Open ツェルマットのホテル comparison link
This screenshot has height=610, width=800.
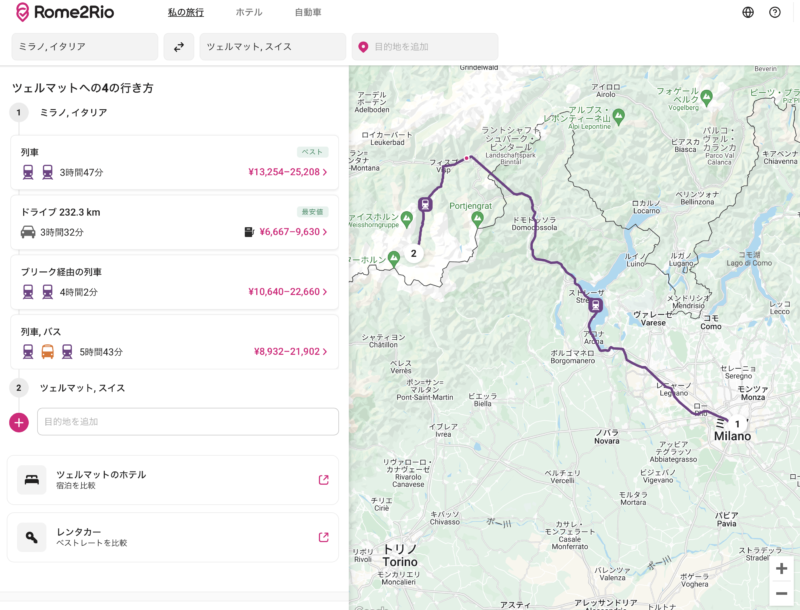click(173, 479)
